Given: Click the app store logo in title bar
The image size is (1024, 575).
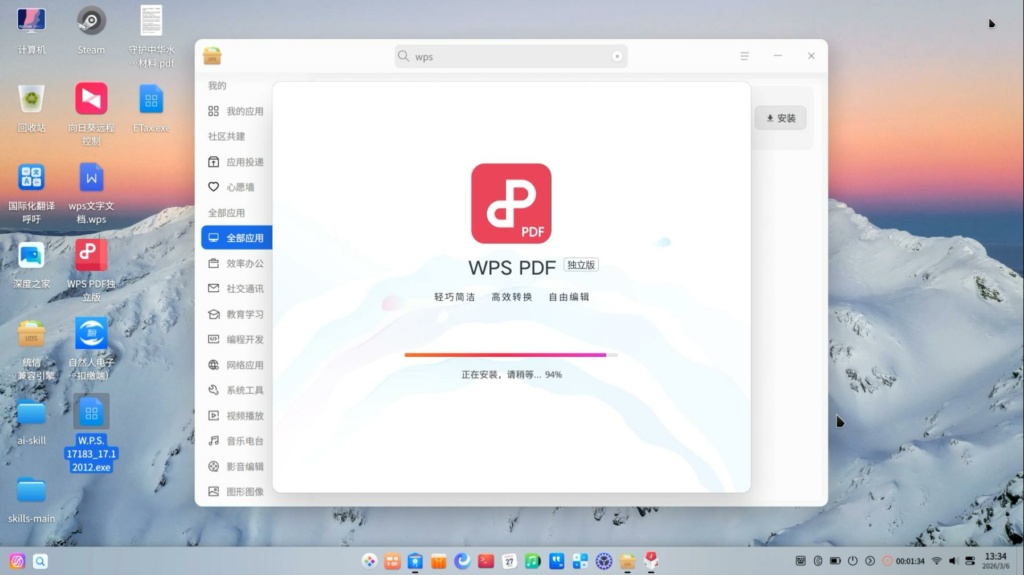Looking at the screenshot, I should pos(212,56).
